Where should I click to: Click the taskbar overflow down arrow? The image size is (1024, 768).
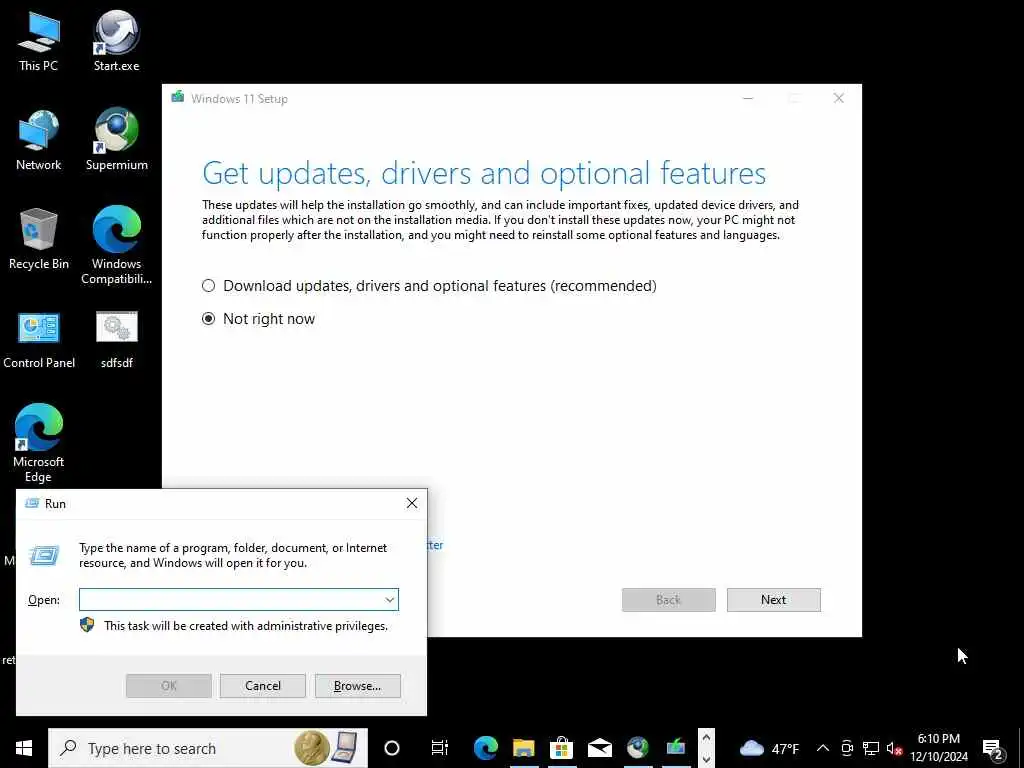[x=706, y=760]
